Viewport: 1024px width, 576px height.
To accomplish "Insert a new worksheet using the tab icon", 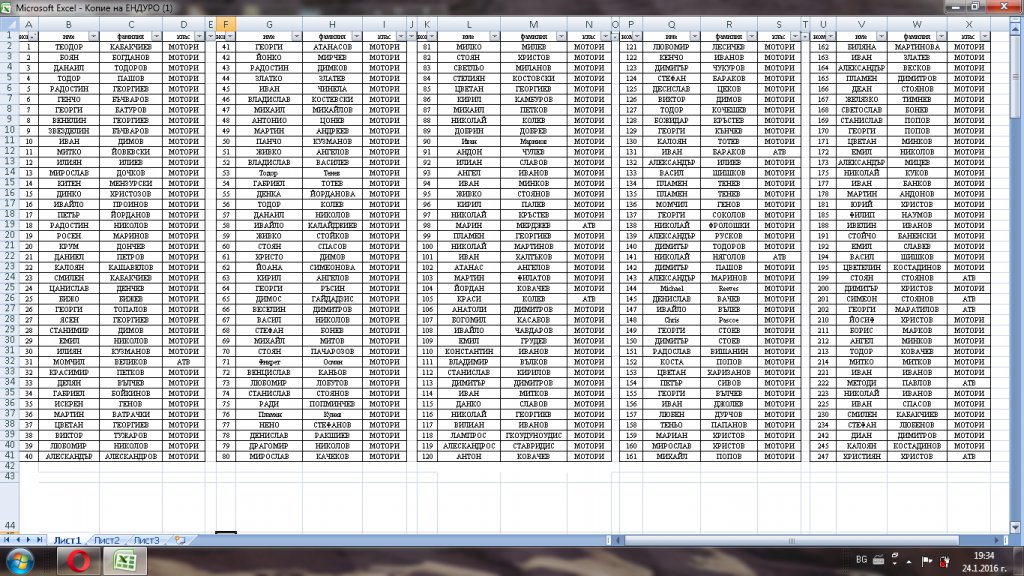I will click(180, 540).
